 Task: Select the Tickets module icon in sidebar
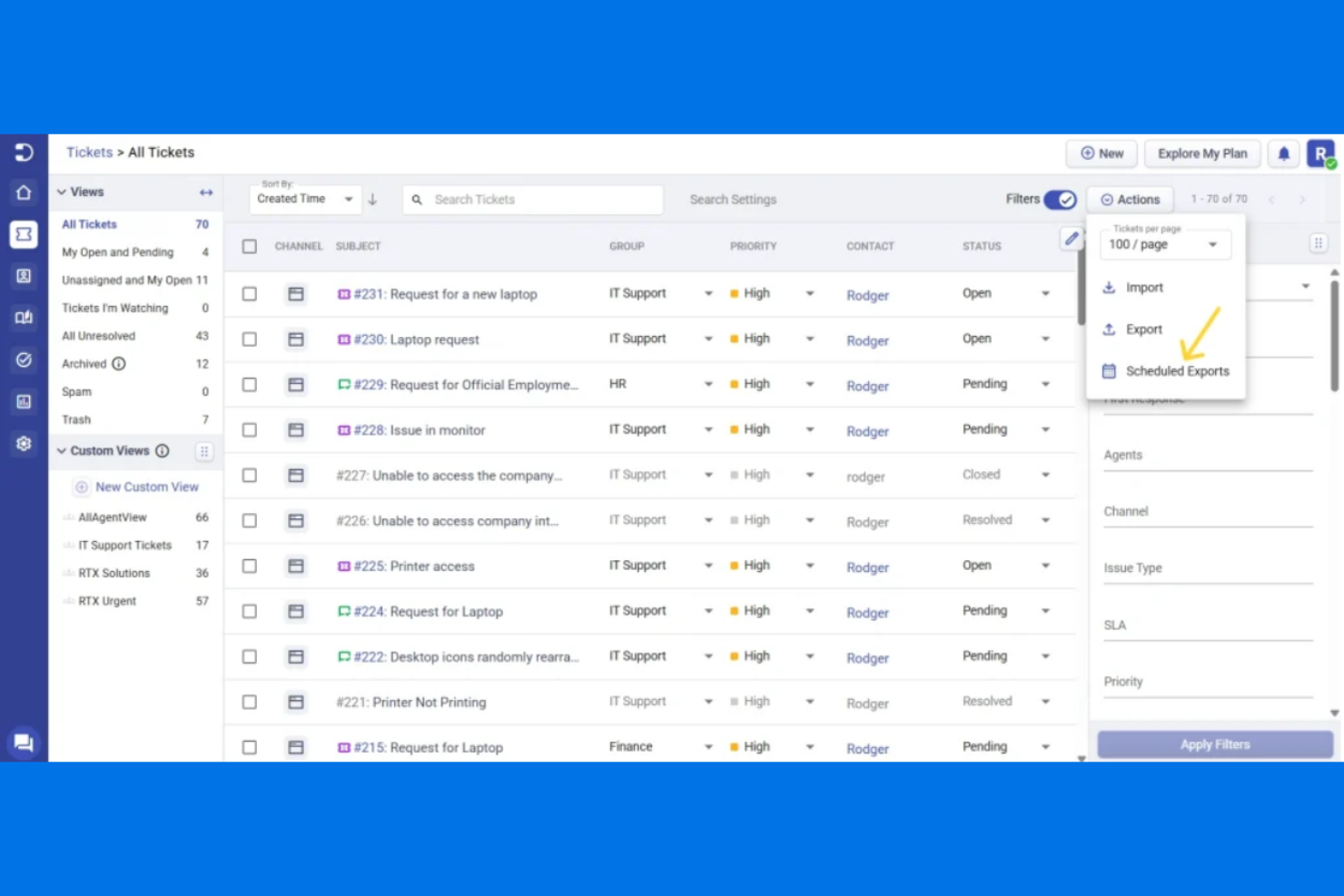24,234
